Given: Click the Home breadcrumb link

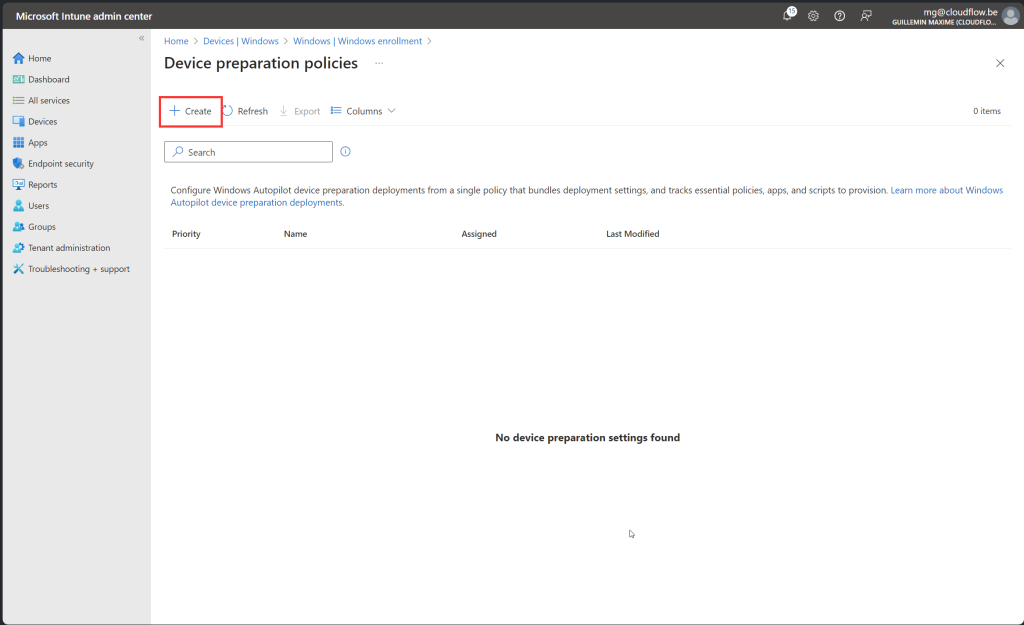Looking at the screenshot, I should point(176,41).
